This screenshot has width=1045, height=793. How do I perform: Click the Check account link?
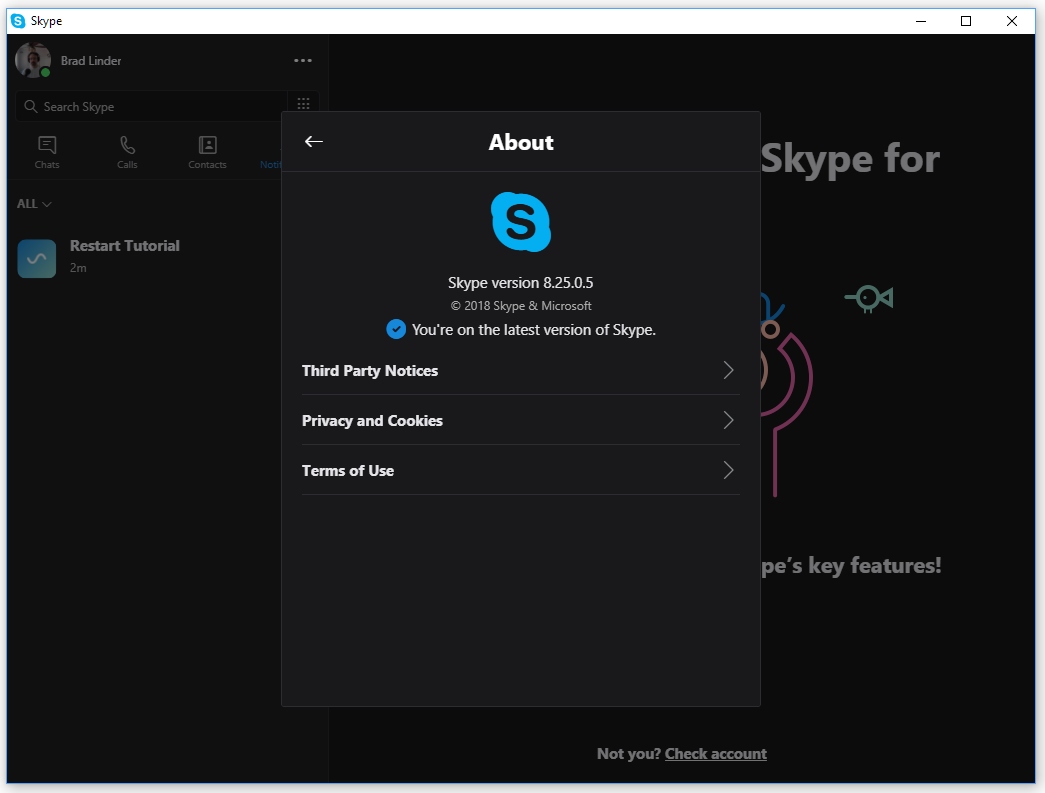click(716, 754)
